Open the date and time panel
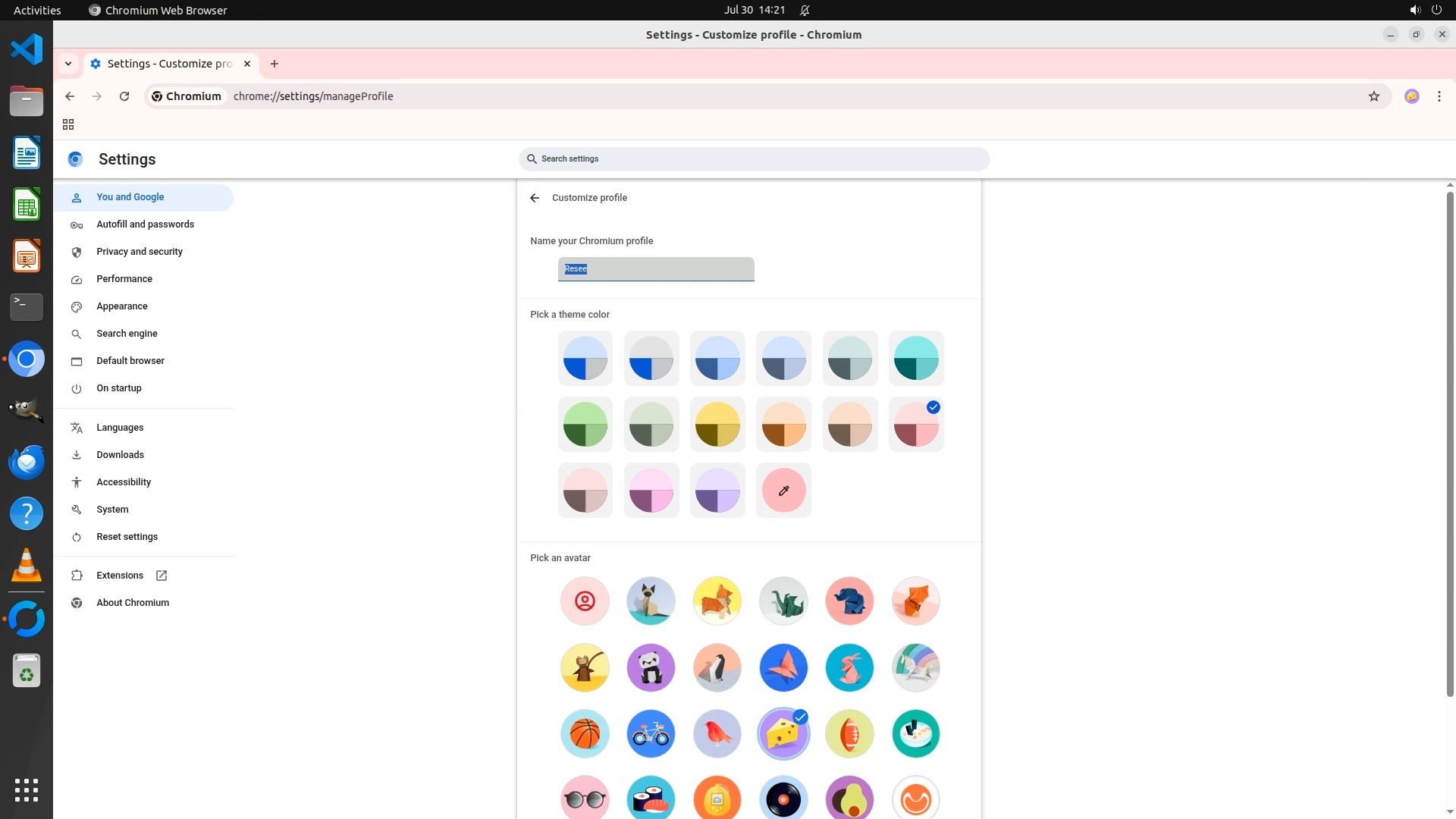 pos(754,10)
